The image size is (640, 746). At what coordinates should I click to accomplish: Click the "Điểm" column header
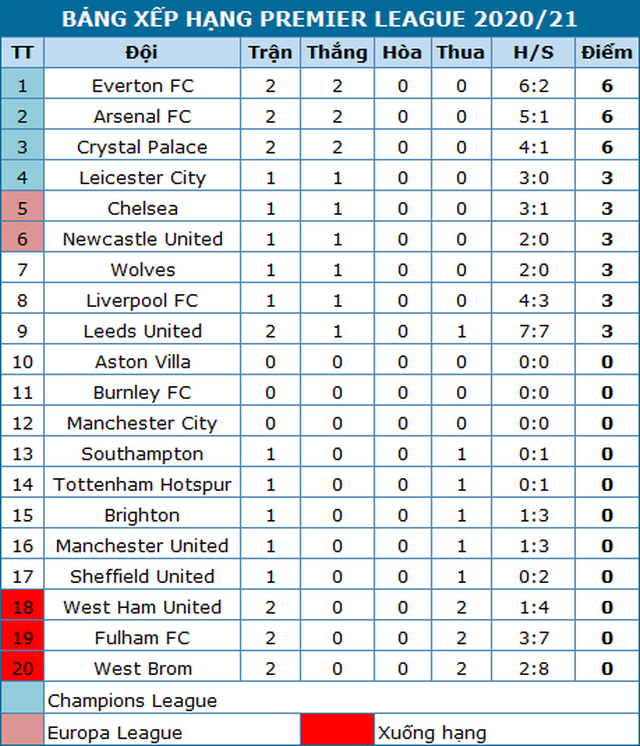(x=606, y=53)
